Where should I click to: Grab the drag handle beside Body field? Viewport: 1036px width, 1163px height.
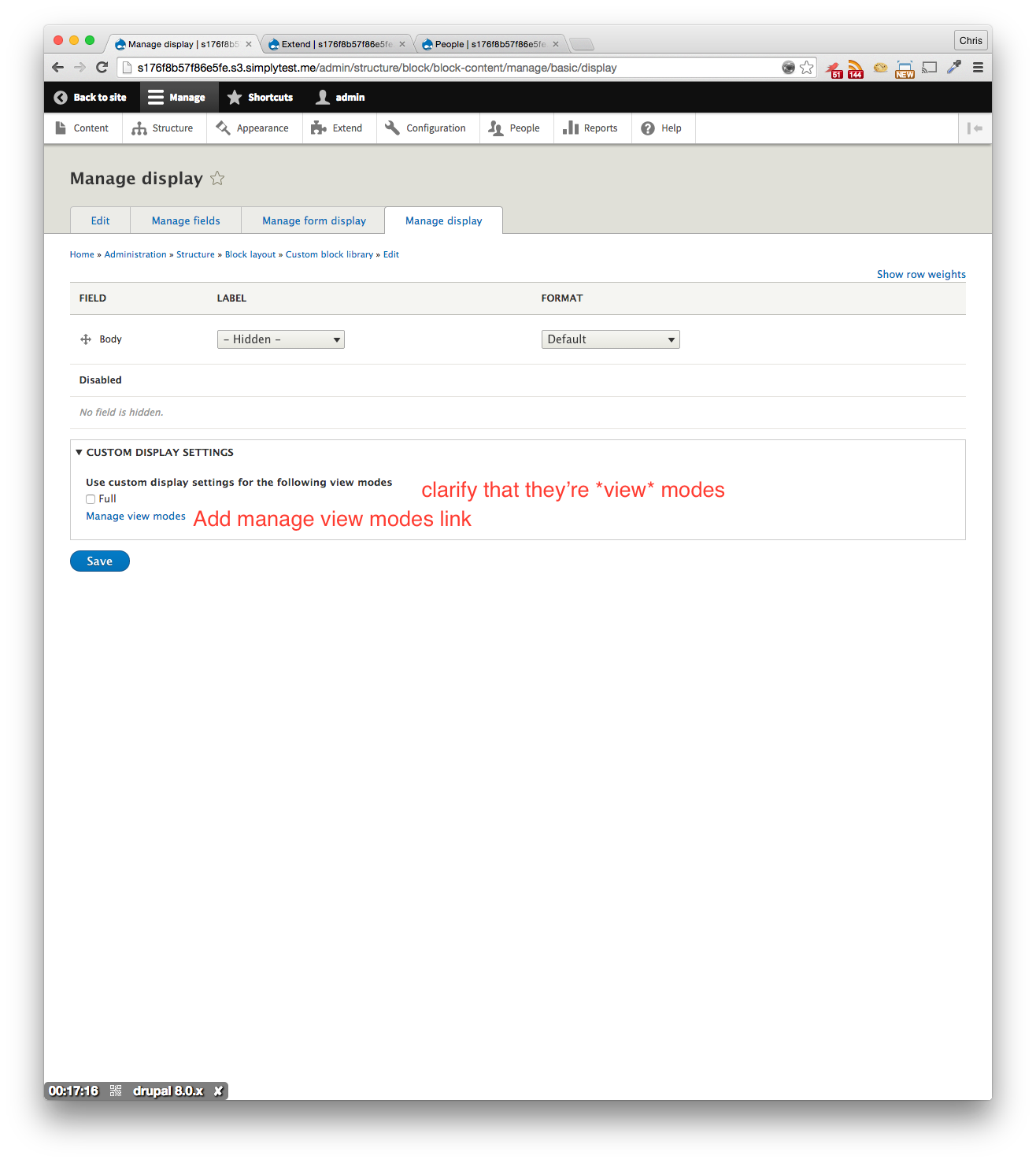[x=84, y=339]
